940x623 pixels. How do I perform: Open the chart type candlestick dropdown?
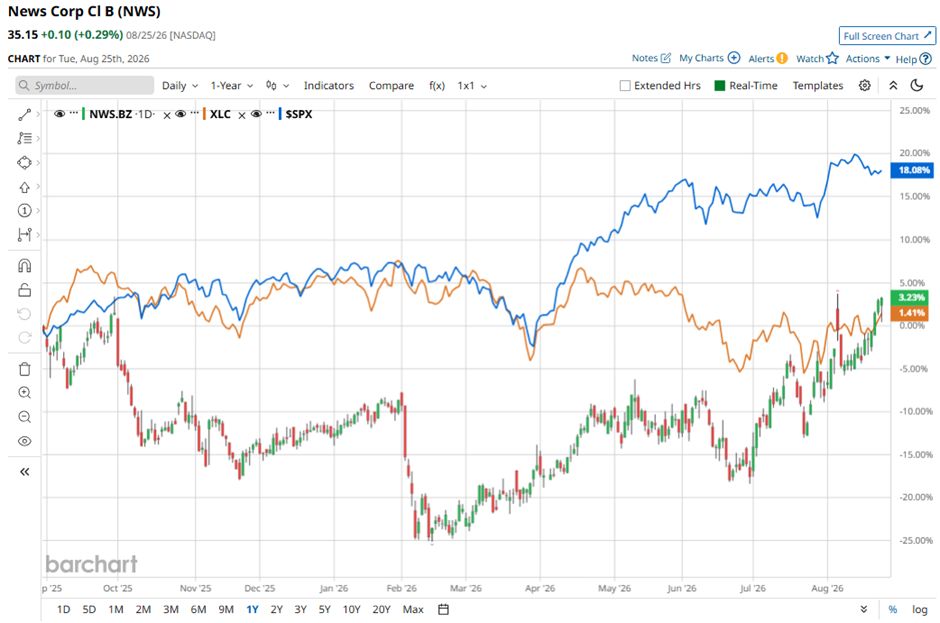[278, 86]
